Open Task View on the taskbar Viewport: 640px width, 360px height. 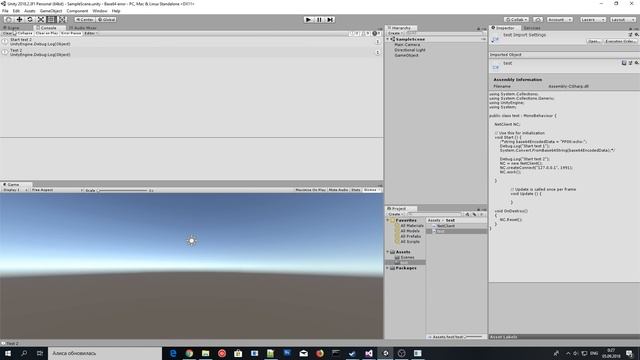pyautogui.click(x=40, y=353)
